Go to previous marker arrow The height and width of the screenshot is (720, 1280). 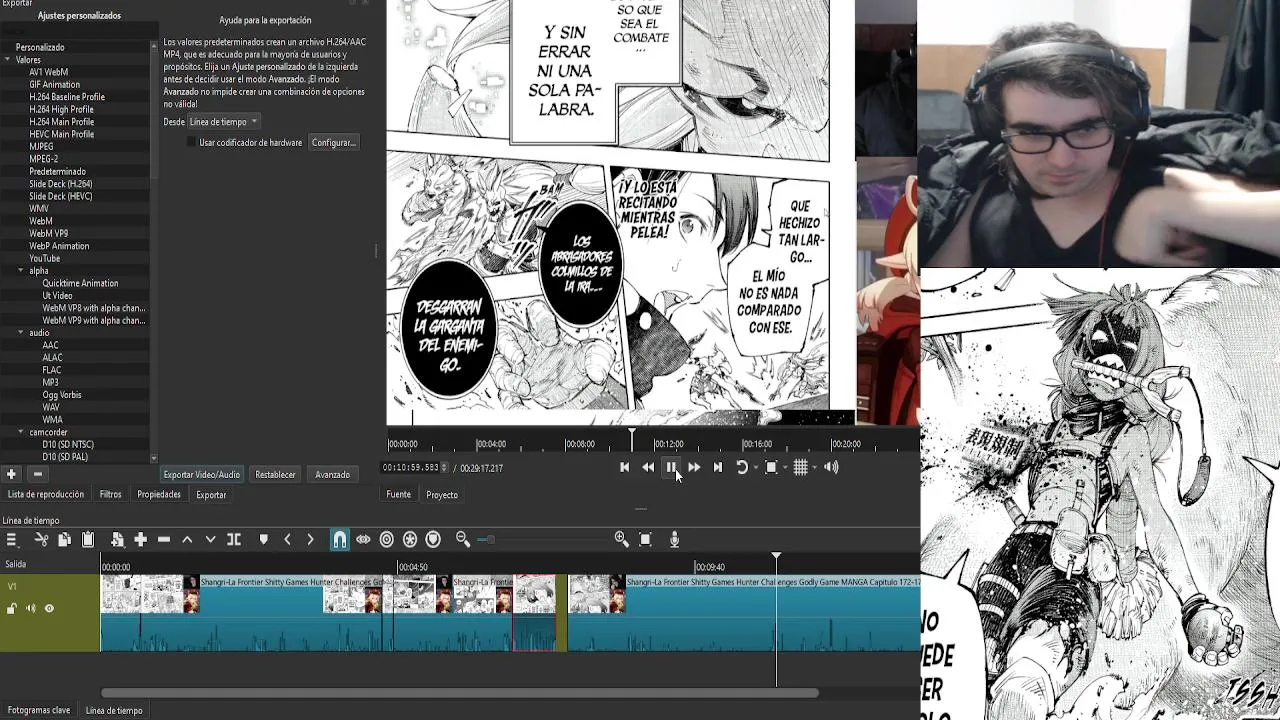(x=287, y=540)
